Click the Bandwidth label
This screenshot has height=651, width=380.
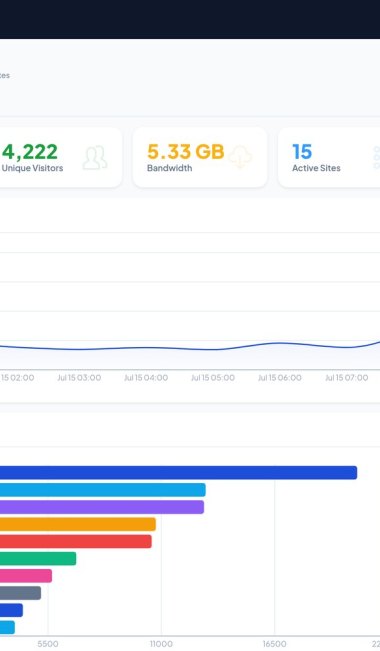pyautogui.click(x=169, y=168)
